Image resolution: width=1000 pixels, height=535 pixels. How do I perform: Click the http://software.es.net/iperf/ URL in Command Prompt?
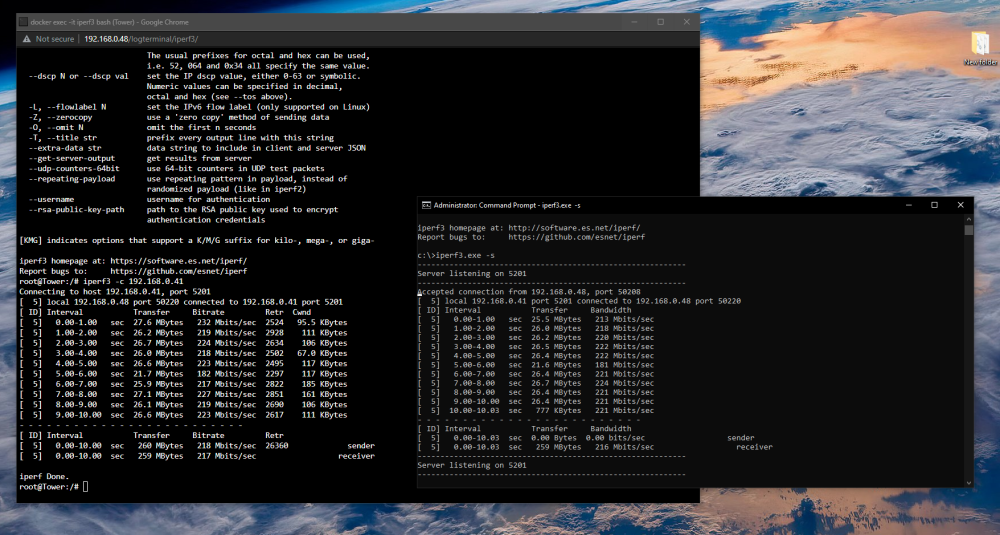coord(574,228)
